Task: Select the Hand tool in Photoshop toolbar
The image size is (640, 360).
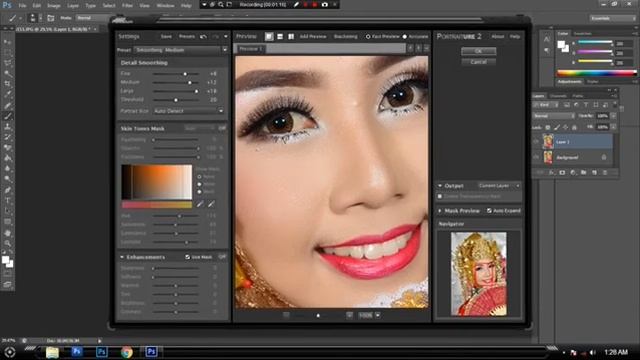Action: pyautogui.click(x=7, y=233)
